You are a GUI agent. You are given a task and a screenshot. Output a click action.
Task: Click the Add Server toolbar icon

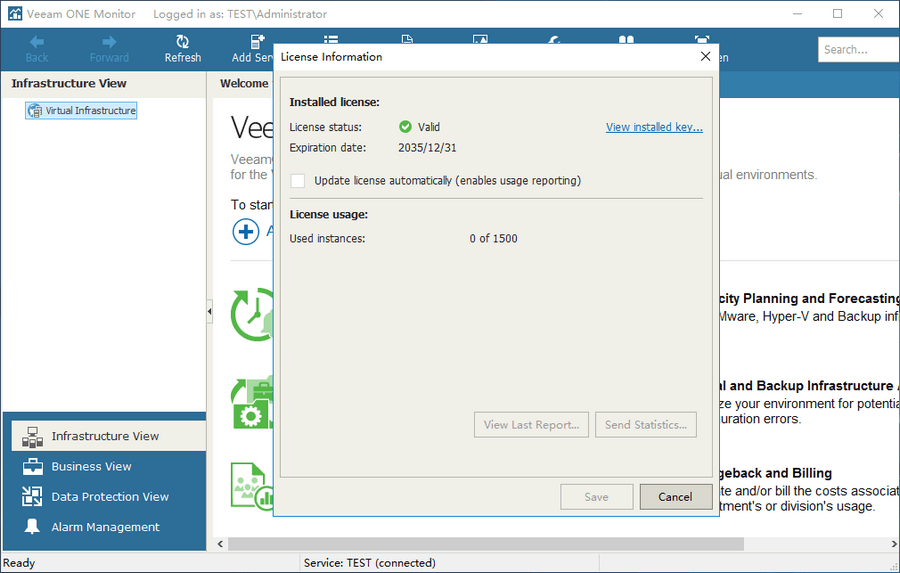pos(257,41)
